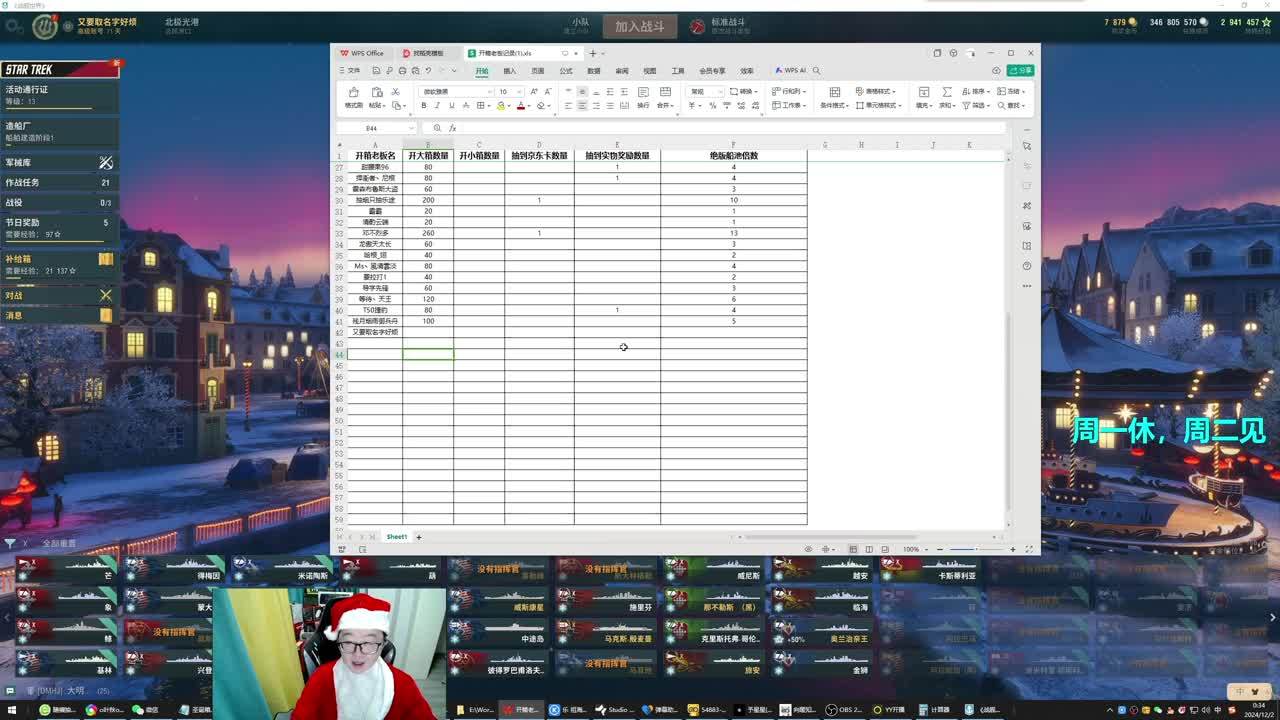Open the Insert ribbon tab

(510, 71)
